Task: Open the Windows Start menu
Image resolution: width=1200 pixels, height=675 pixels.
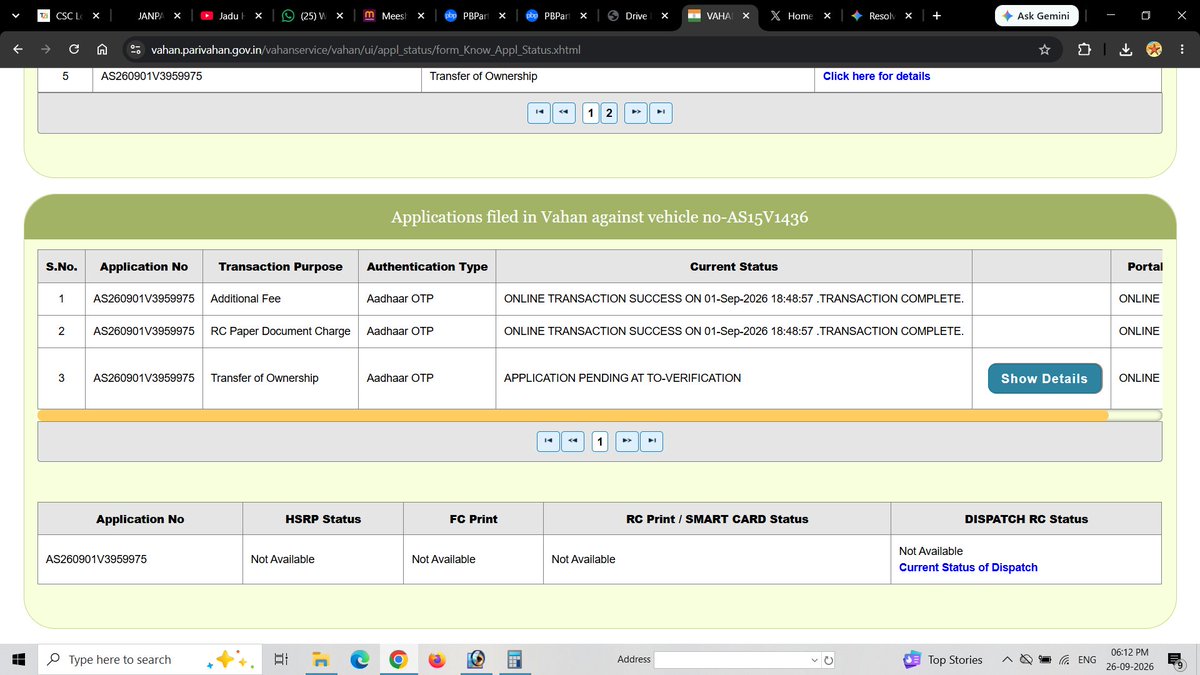Action: (x=18, y=659)
